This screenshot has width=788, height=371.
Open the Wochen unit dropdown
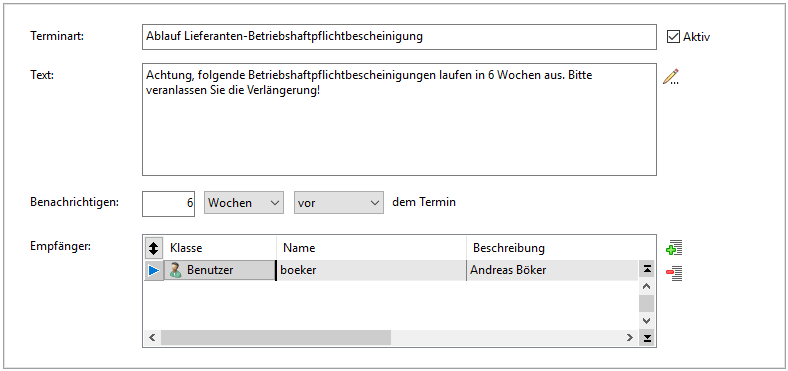244,203
